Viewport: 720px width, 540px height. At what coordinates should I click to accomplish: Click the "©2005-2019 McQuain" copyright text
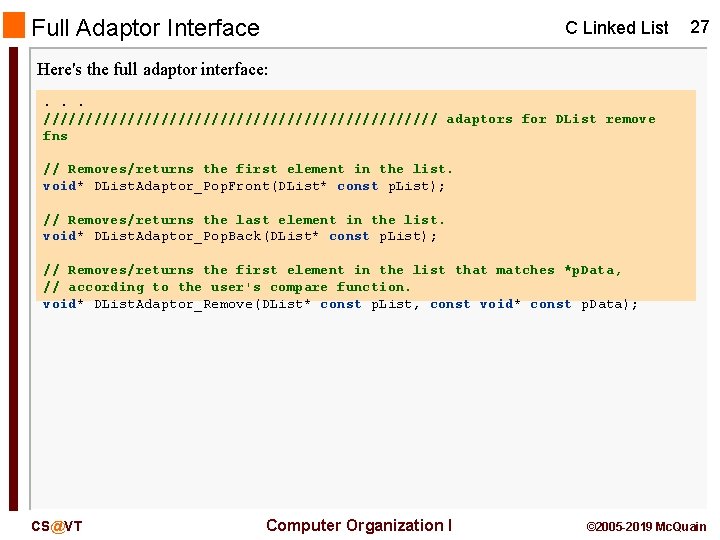(647, 527)
